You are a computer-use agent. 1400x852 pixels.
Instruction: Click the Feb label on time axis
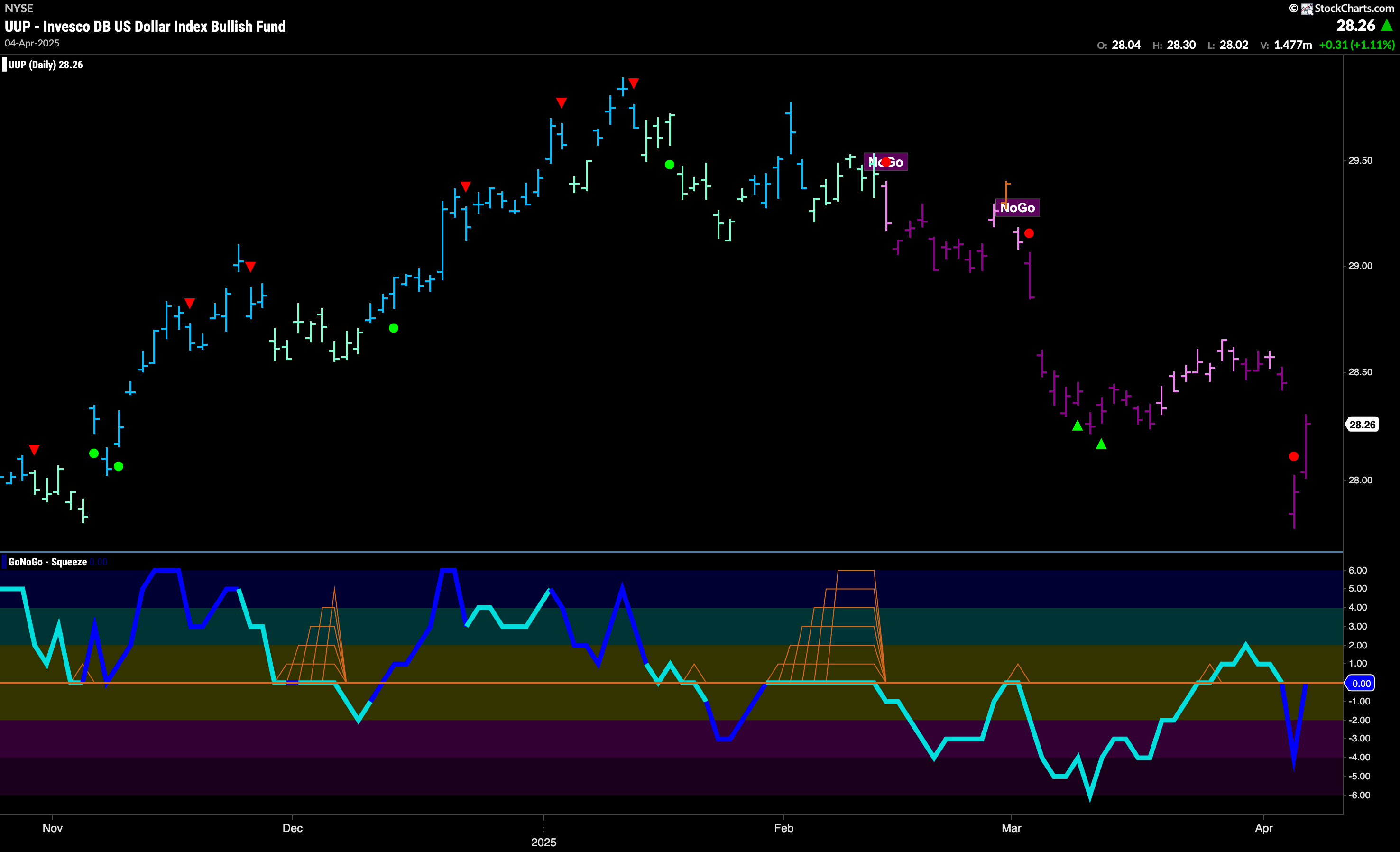783,828
